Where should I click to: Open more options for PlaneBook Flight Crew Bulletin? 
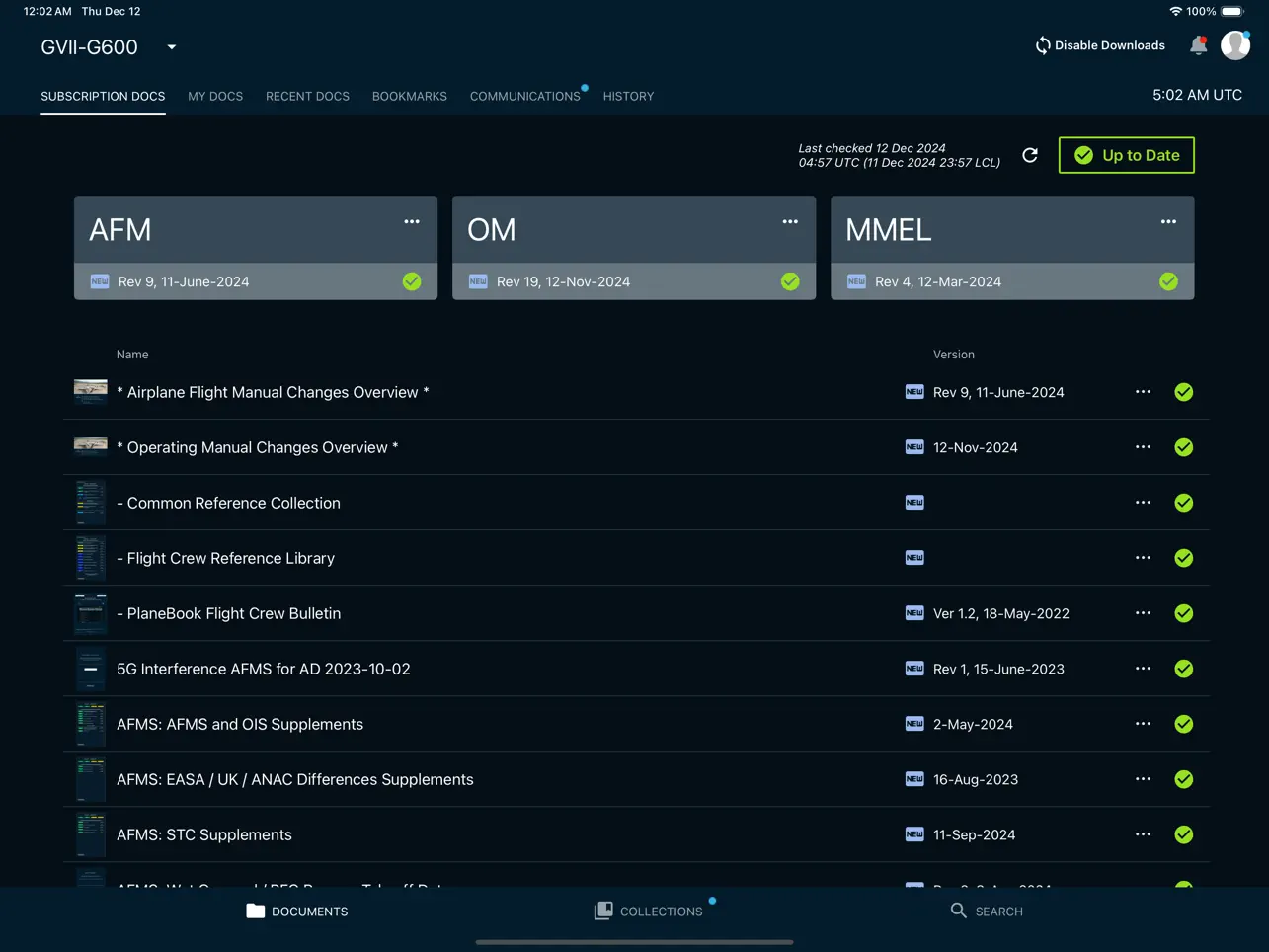click(1143, 613)
